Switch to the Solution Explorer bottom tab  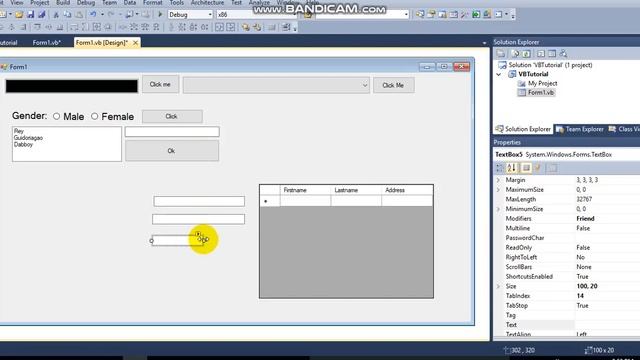click(523, 129)
